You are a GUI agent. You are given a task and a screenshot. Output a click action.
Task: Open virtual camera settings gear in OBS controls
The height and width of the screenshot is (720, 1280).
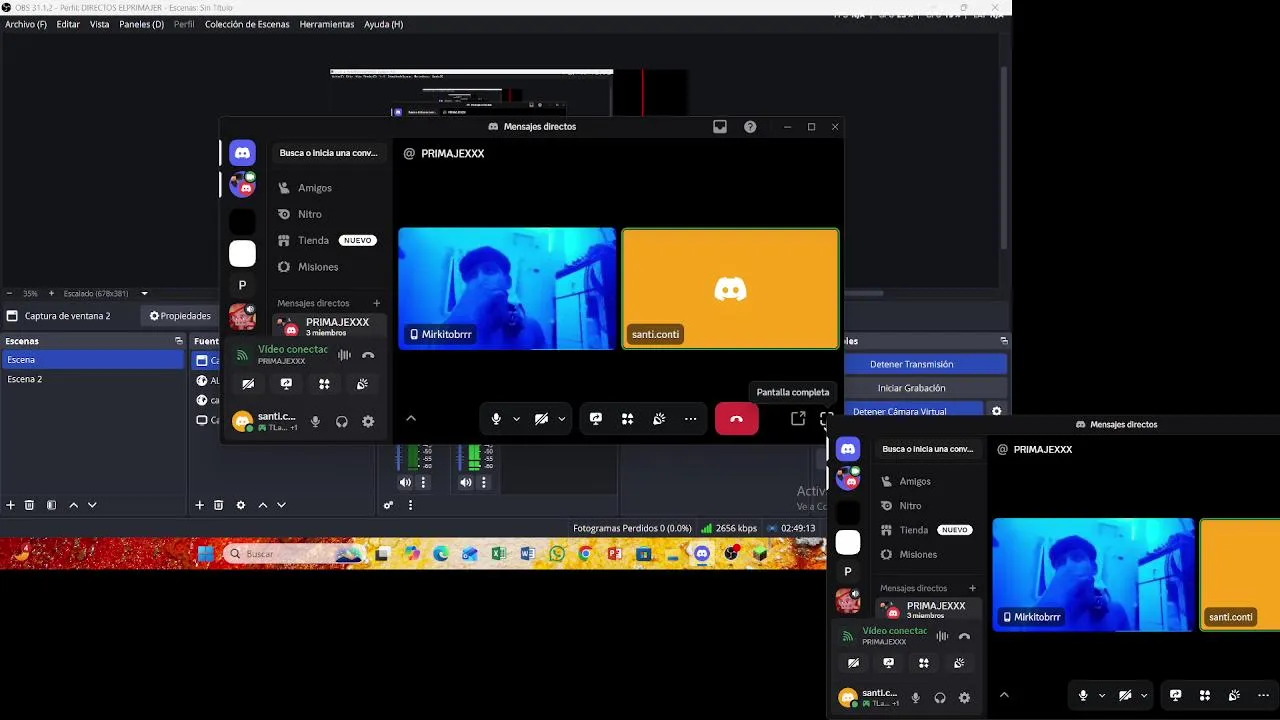[996, 411]
